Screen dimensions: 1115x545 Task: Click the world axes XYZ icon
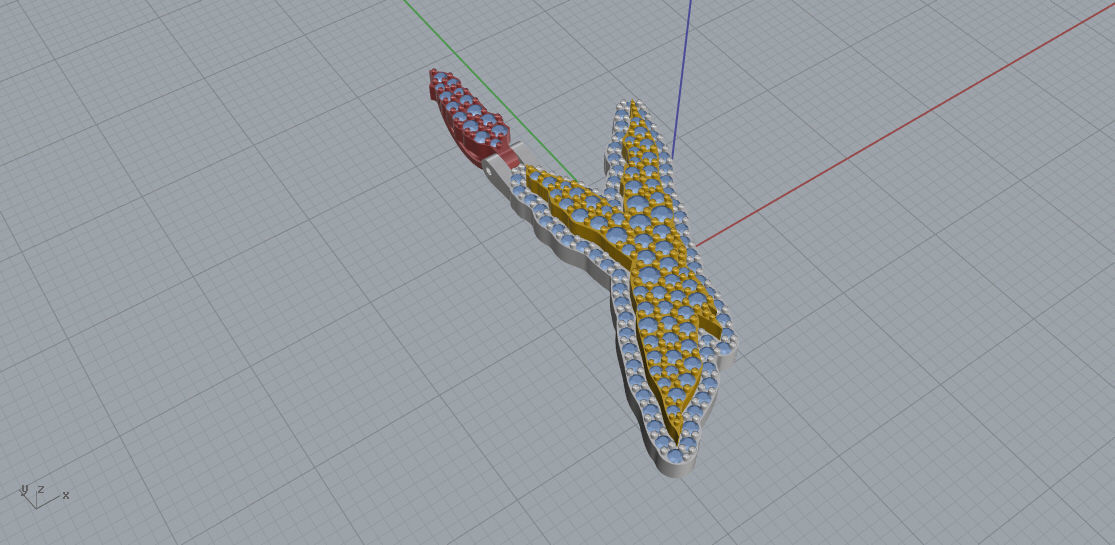44,495
